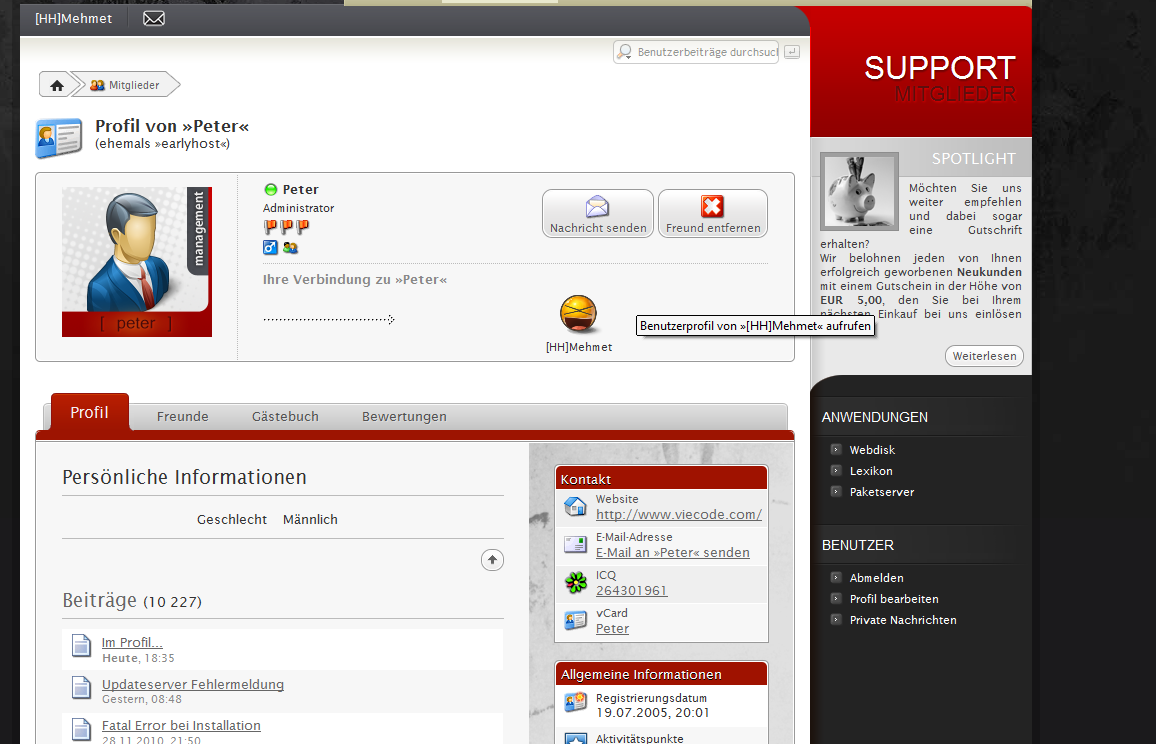
Task: Click the male gender symbol icon
Action: point(270,247)
